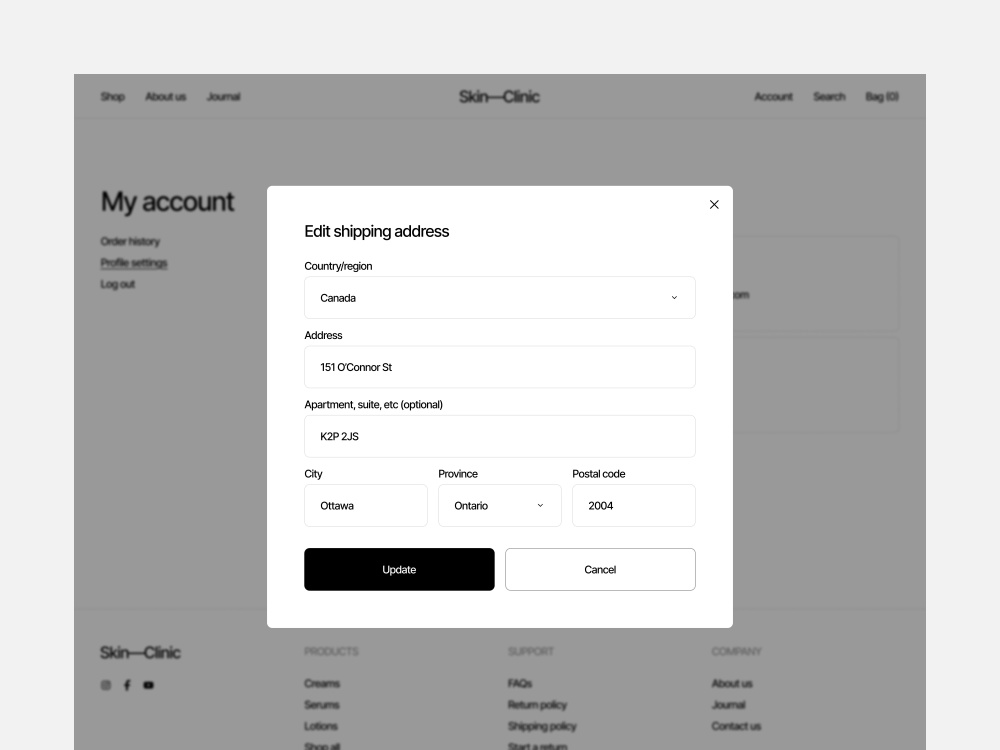Open the Country/region dropdown showing Canada
The height and width of the screenshot is (750, 1000).
[500, 298]
